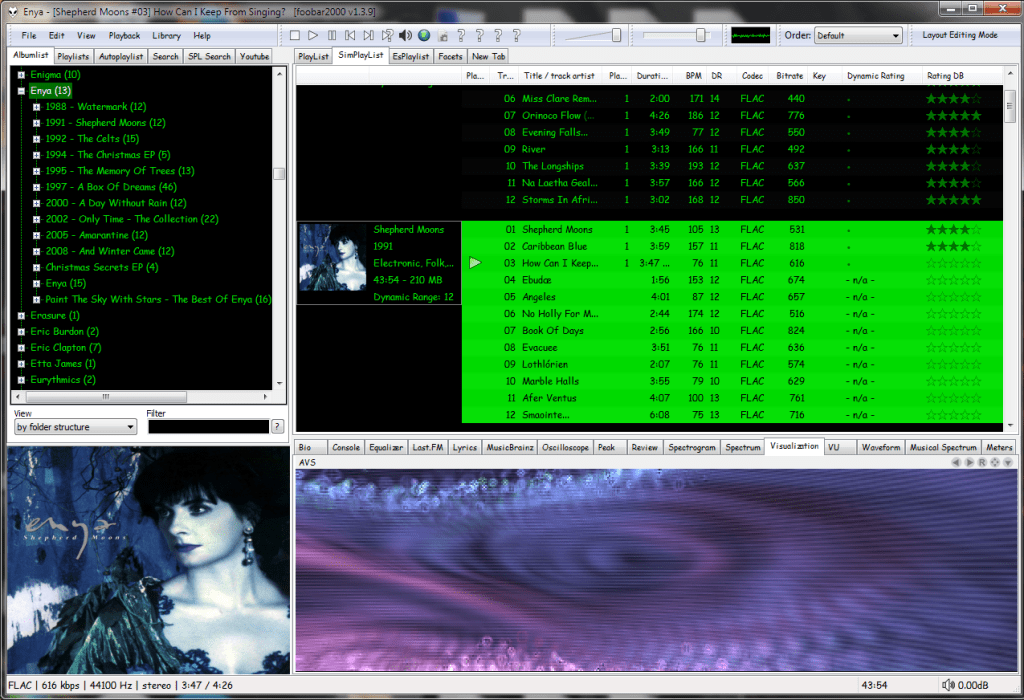The height and width of the screenshot is (700, 1024).
Task: Skip to the previous track
Action: click(350, 36)
